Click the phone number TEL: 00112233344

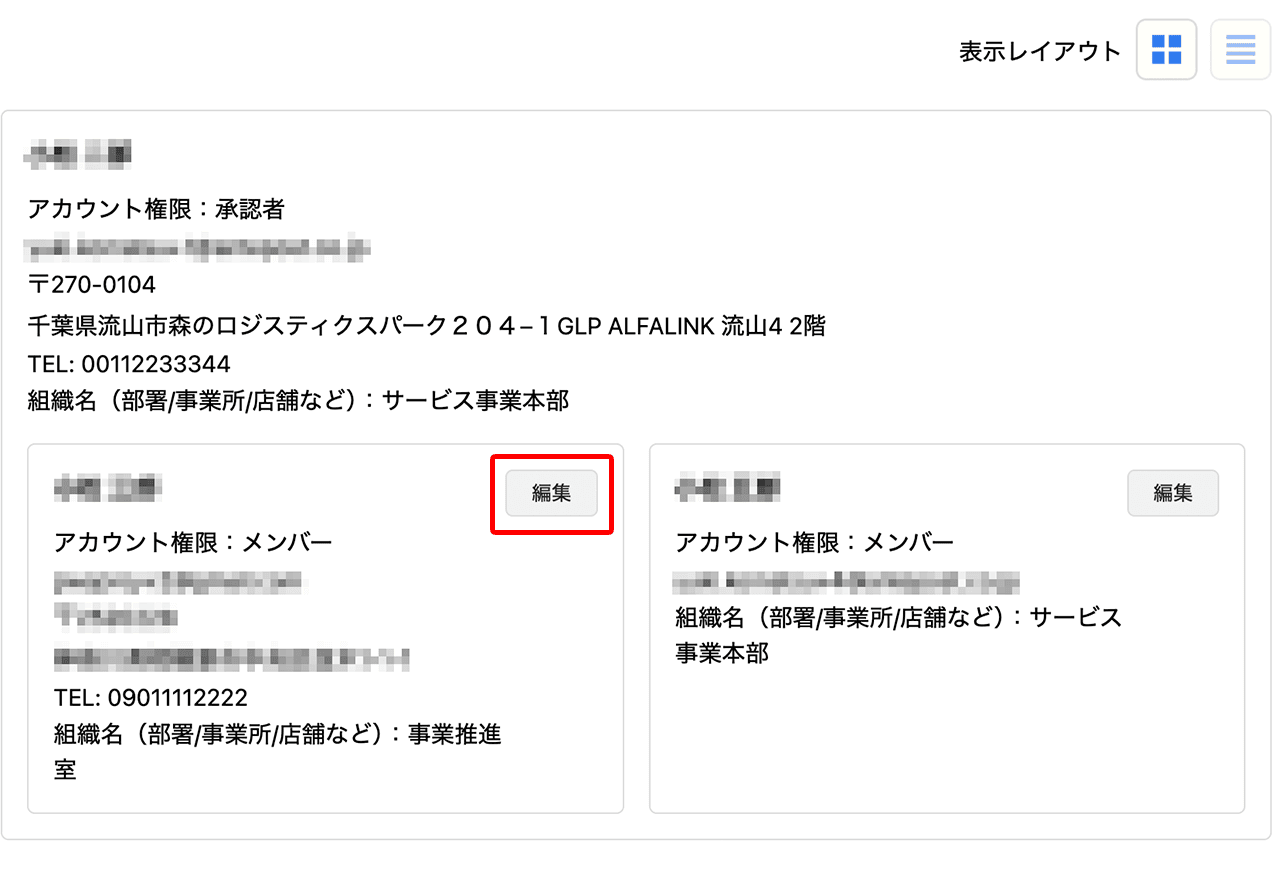tap(129, 363)
